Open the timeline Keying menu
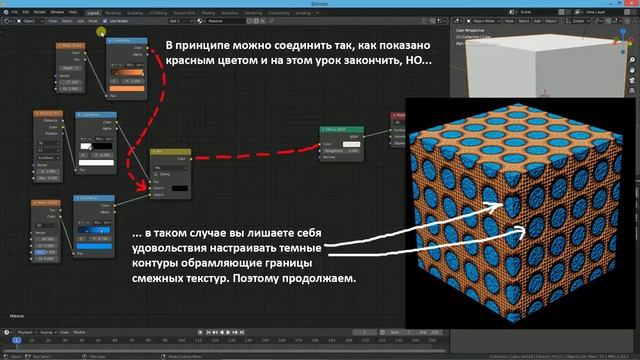Image resolution: width=640 pixels, height=360 pixels. click(x=48, y=332)
